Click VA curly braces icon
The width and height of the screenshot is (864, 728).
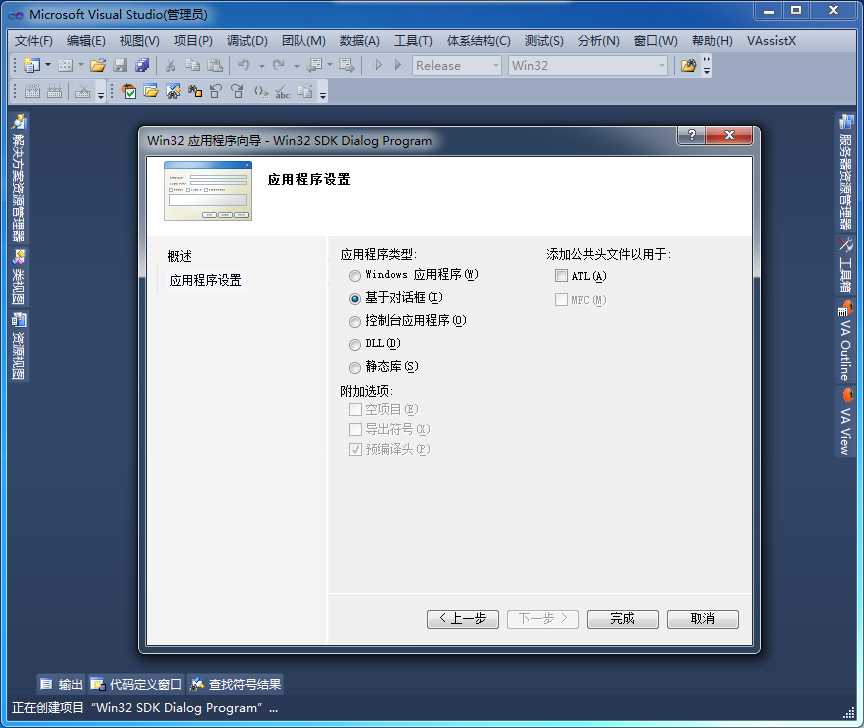pos(261,91)
